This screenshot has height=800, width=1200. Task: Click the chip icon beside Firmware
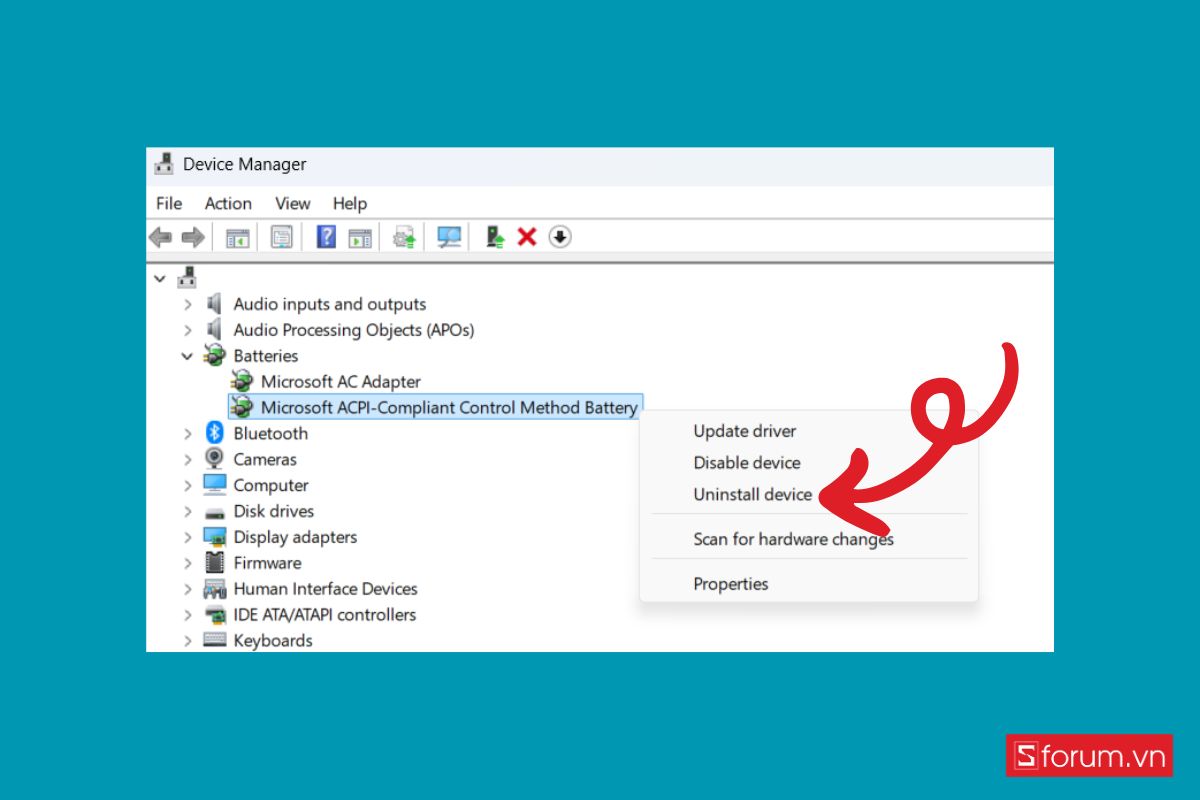click(x=214, y=563)
